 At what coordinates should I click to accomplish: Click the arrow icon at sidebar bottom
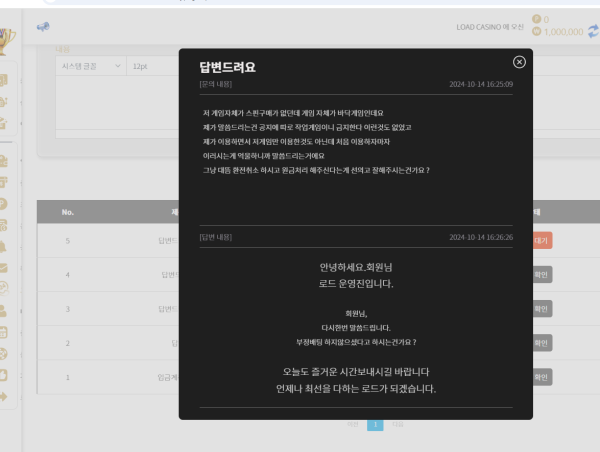click(x=5, y=396)
